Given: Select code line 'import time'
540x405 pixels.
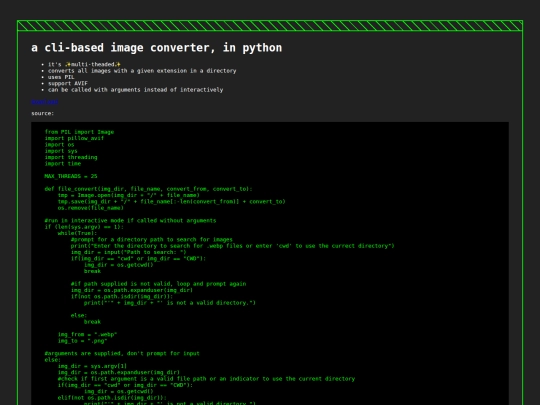Looking at the screenshot, I should point(63,164).
